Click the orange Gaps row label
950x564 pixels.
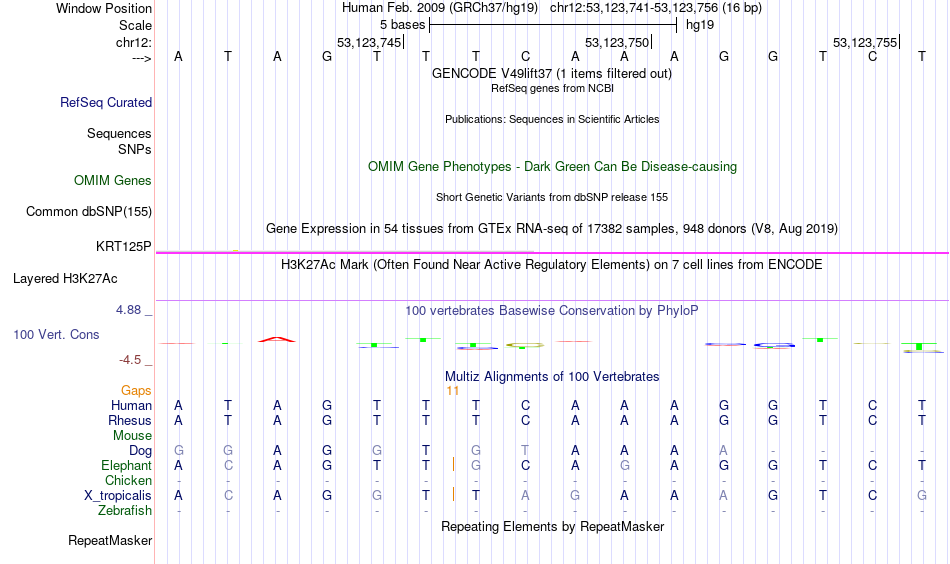click(x=136, y=391)
